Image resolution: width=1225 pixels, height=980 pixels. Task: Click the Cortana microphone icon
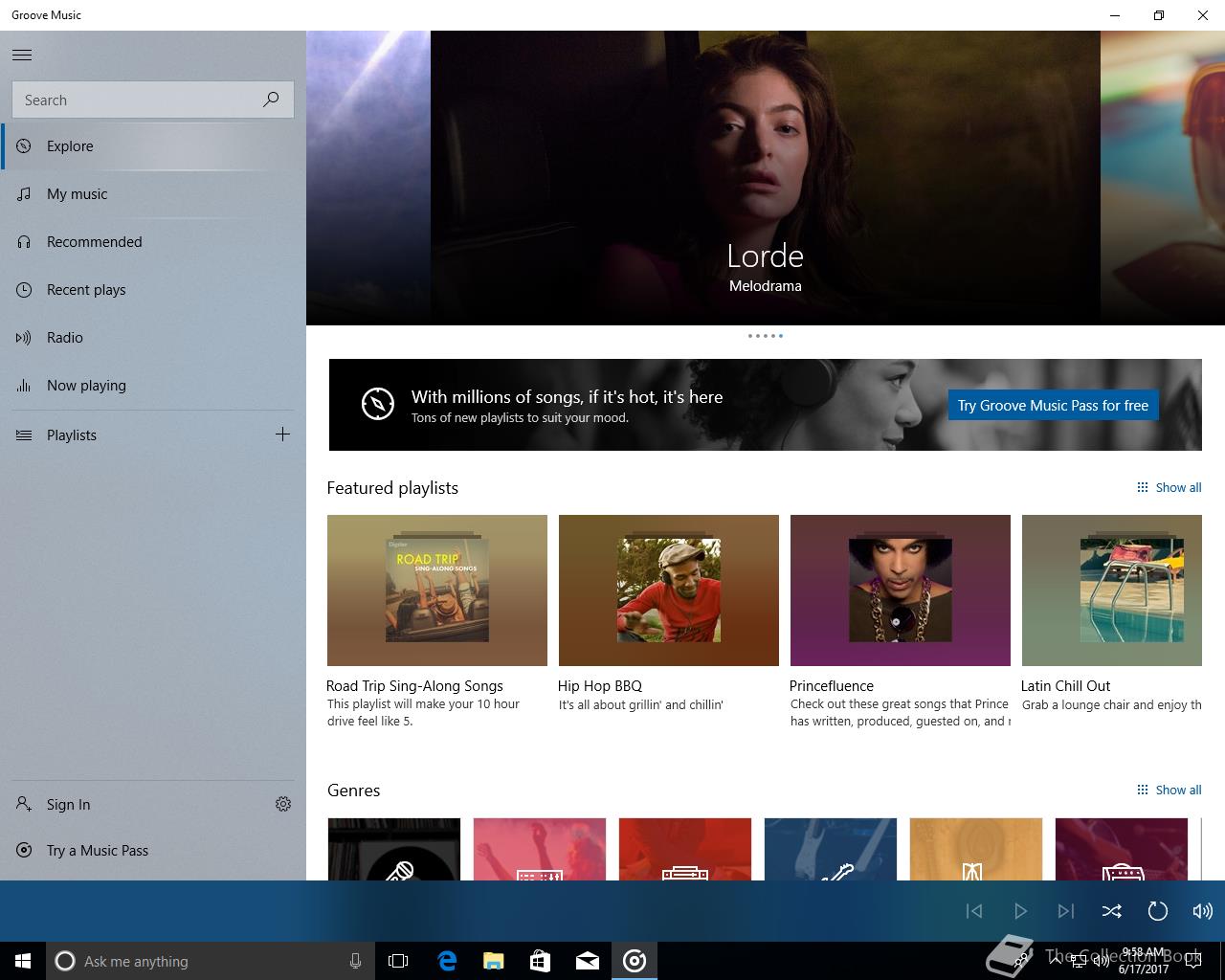click(x=355, y=961)
